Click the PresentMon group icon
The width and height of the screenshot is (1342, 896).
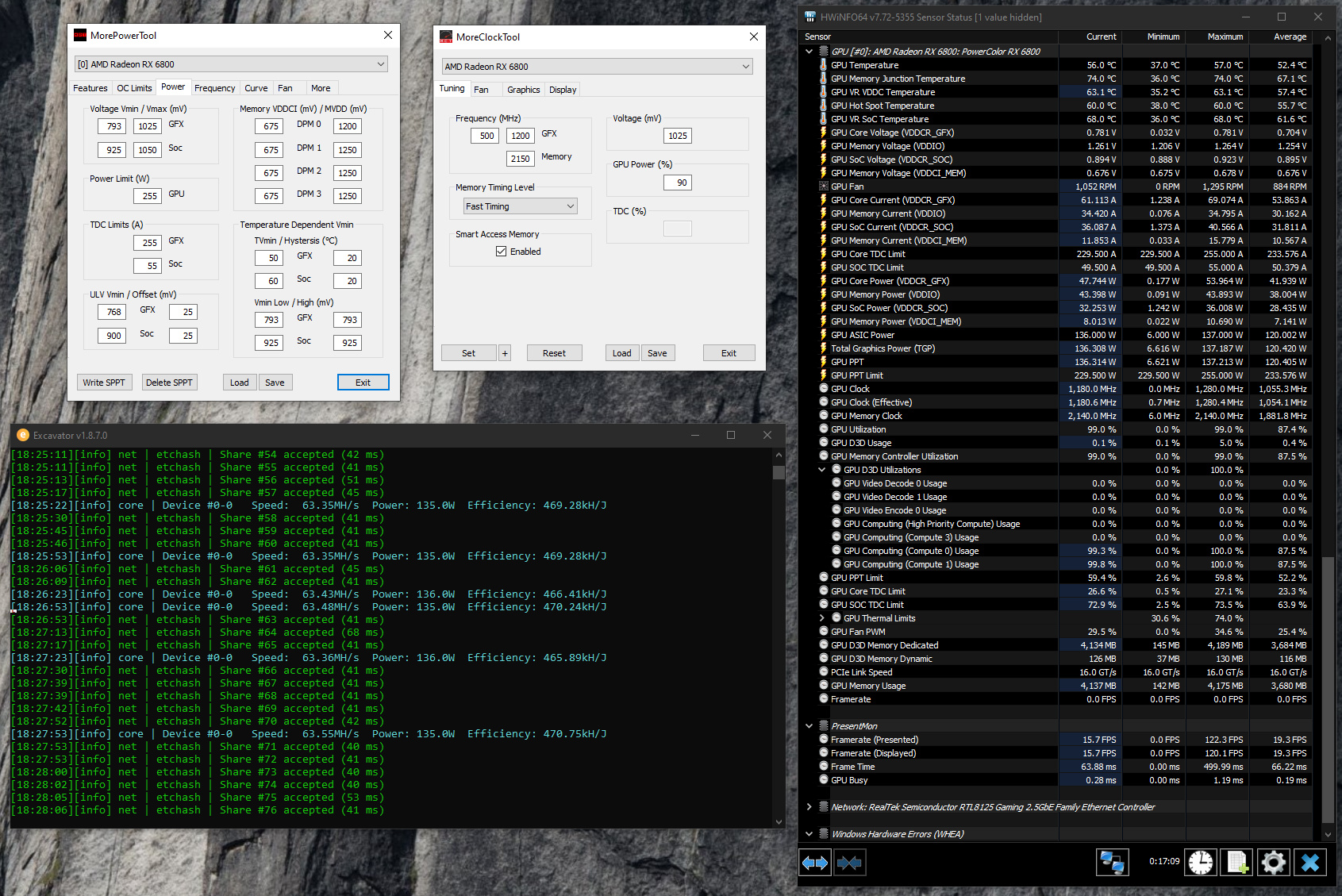point(824,726)
